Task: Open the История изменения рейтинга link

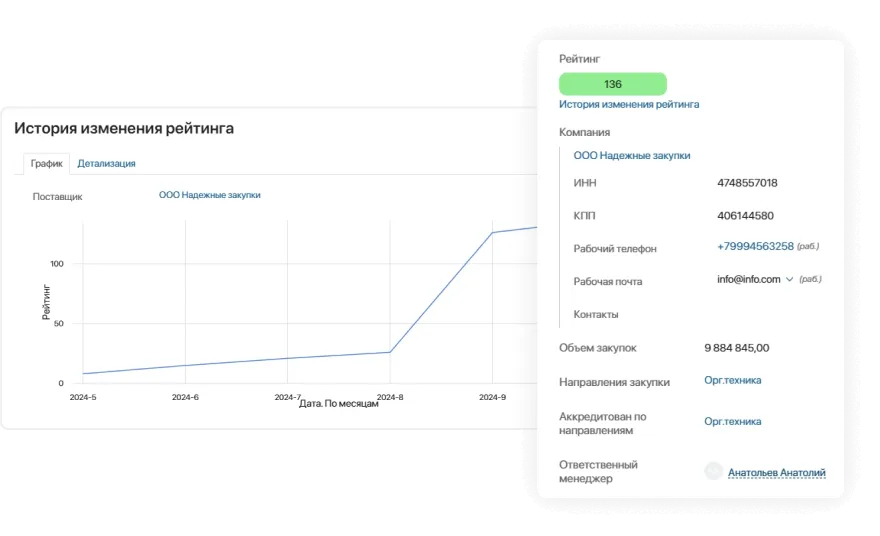Action: click(629, 104)
